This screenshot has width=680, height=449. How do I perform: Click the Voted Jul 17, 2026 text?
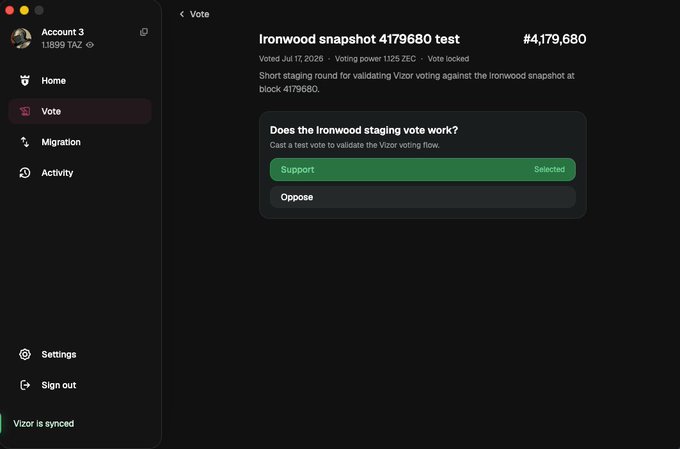click(291, 59)
